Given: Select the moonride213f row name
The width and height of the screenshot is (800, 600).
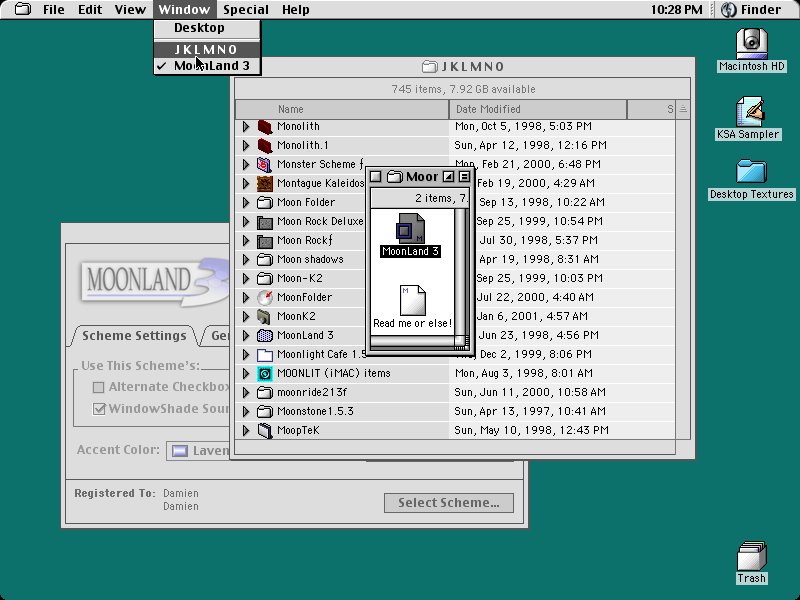Looking at the screenshot, I should (x=312, y=392).
